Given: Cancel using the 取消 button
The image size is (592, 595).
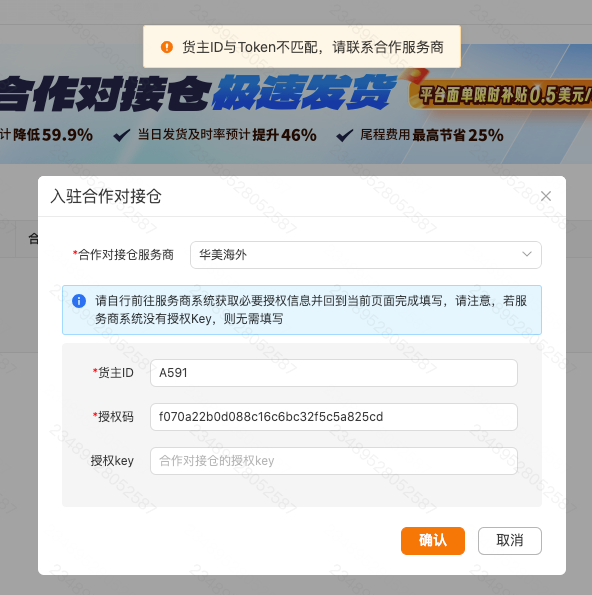Looking at the screenshot, I should 510,540.
